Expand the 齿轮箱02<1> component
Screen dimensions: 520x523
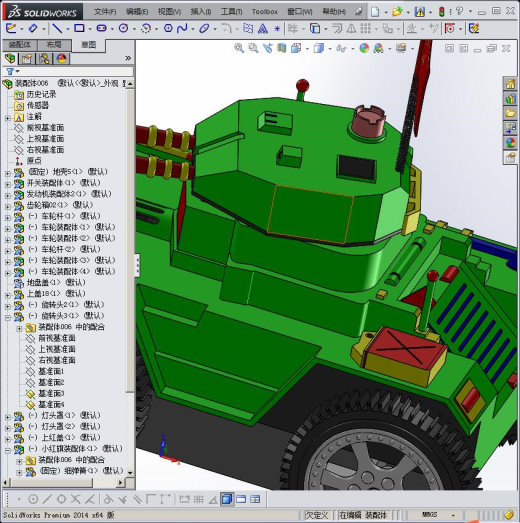pyautogui.click(x=8, y=206)
